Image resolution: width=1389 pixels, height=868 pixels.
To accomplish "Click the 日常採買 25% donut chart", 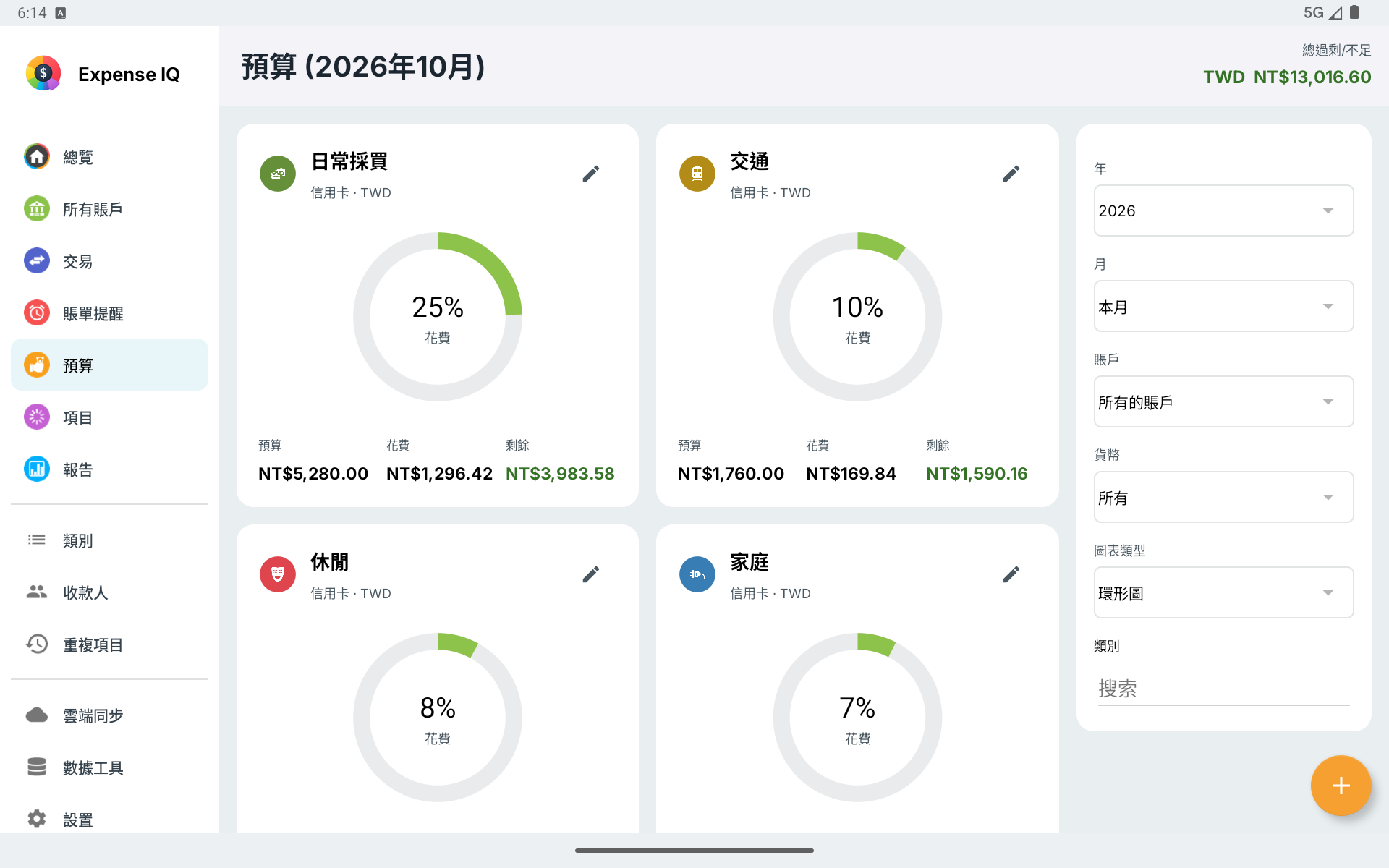I will [438, 317].
